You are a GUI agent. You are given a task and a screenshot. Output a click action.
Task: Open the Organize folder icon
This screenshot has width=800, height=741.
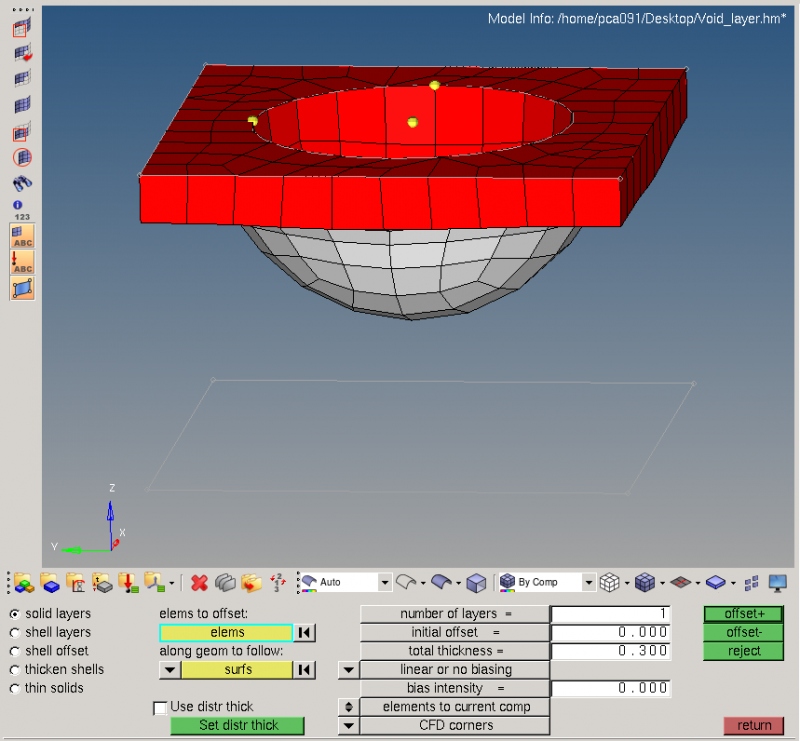pyautogui.click(x=251, y=583)
